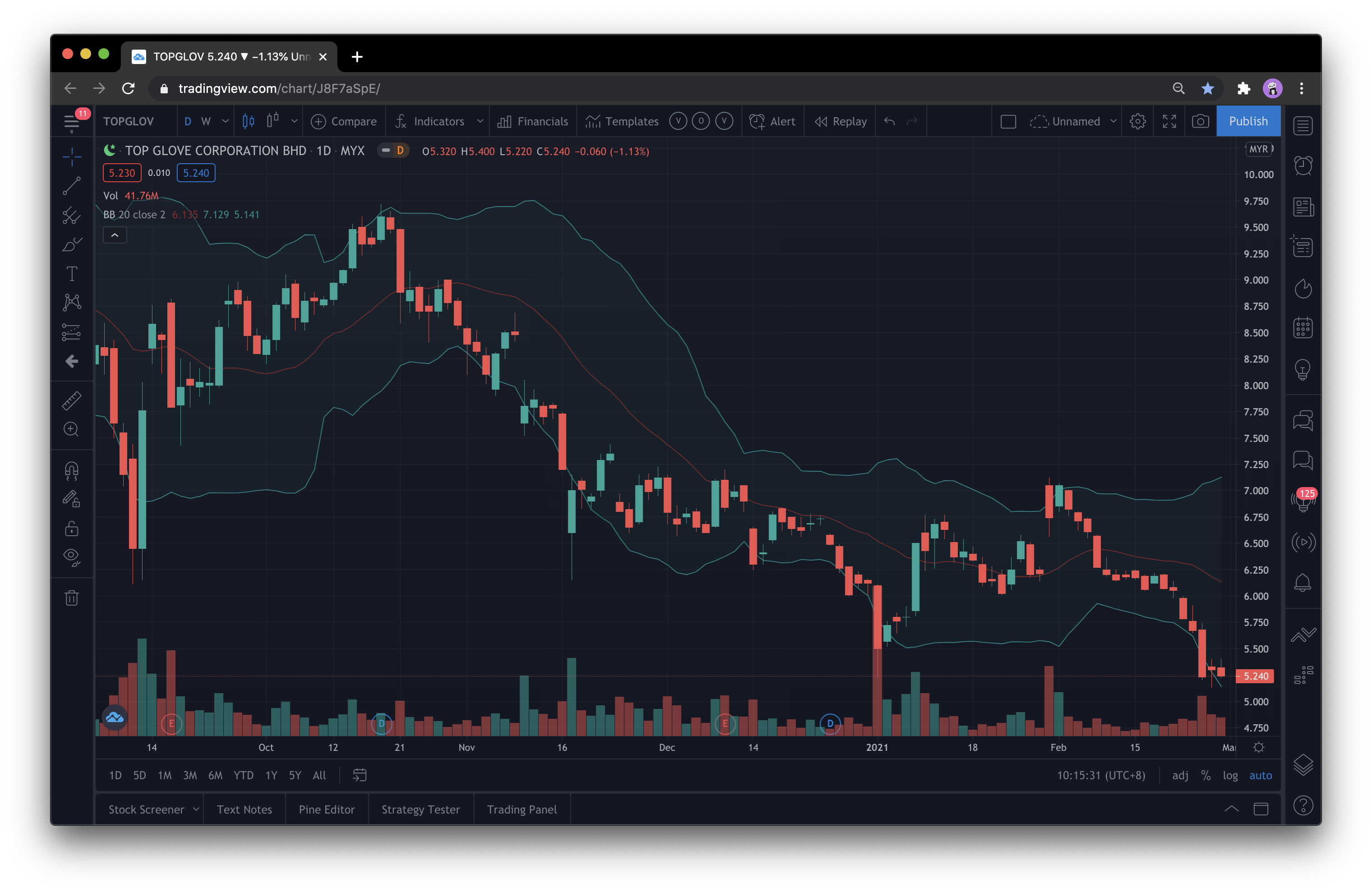Expand the chart style dropdown arrow
Image resolution: width=1372 pixels, height=892 pixels.
[294, 122]
